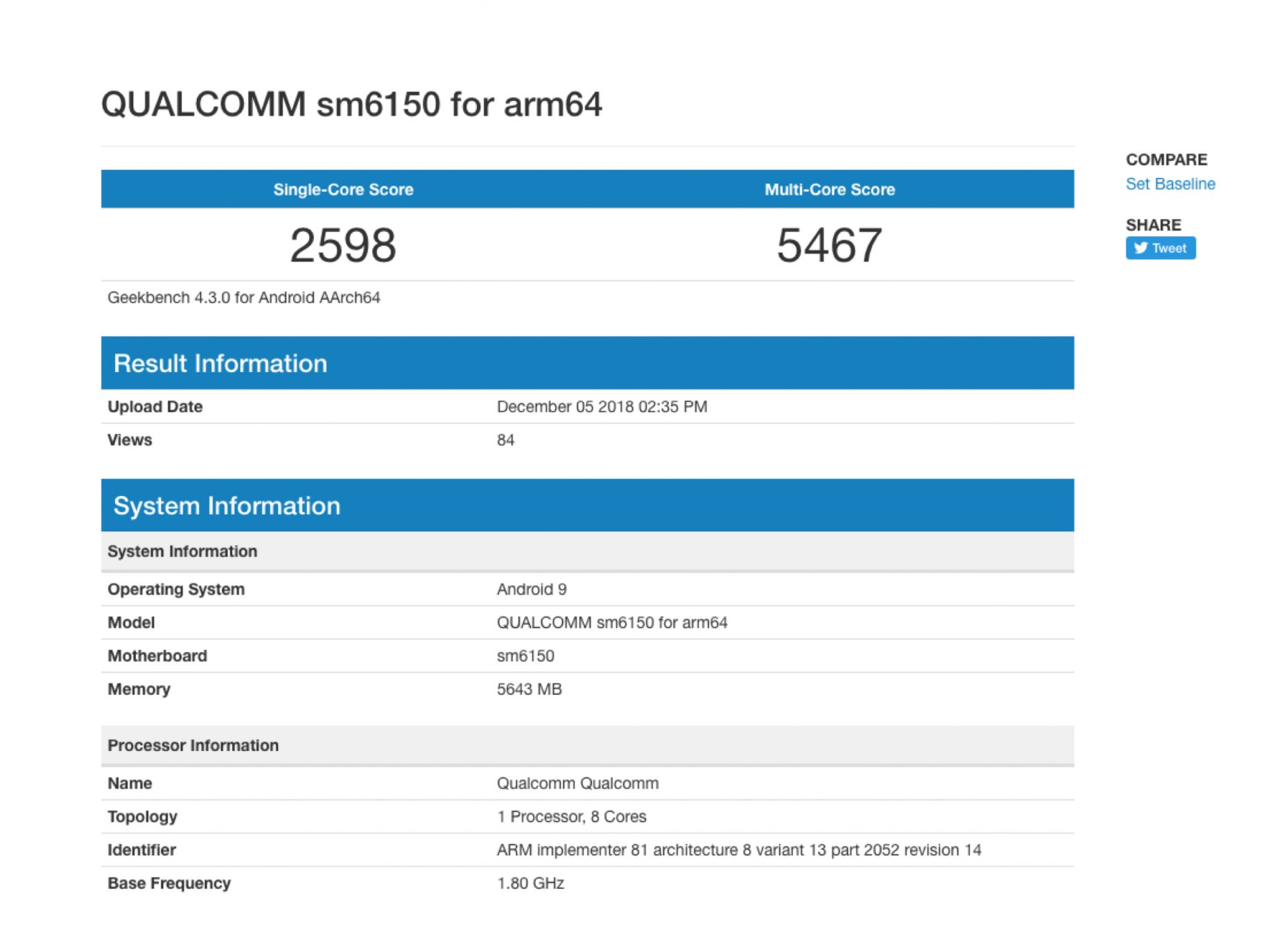
Task: Click the base frequency 1.80 GHz value
Action: 530,883
